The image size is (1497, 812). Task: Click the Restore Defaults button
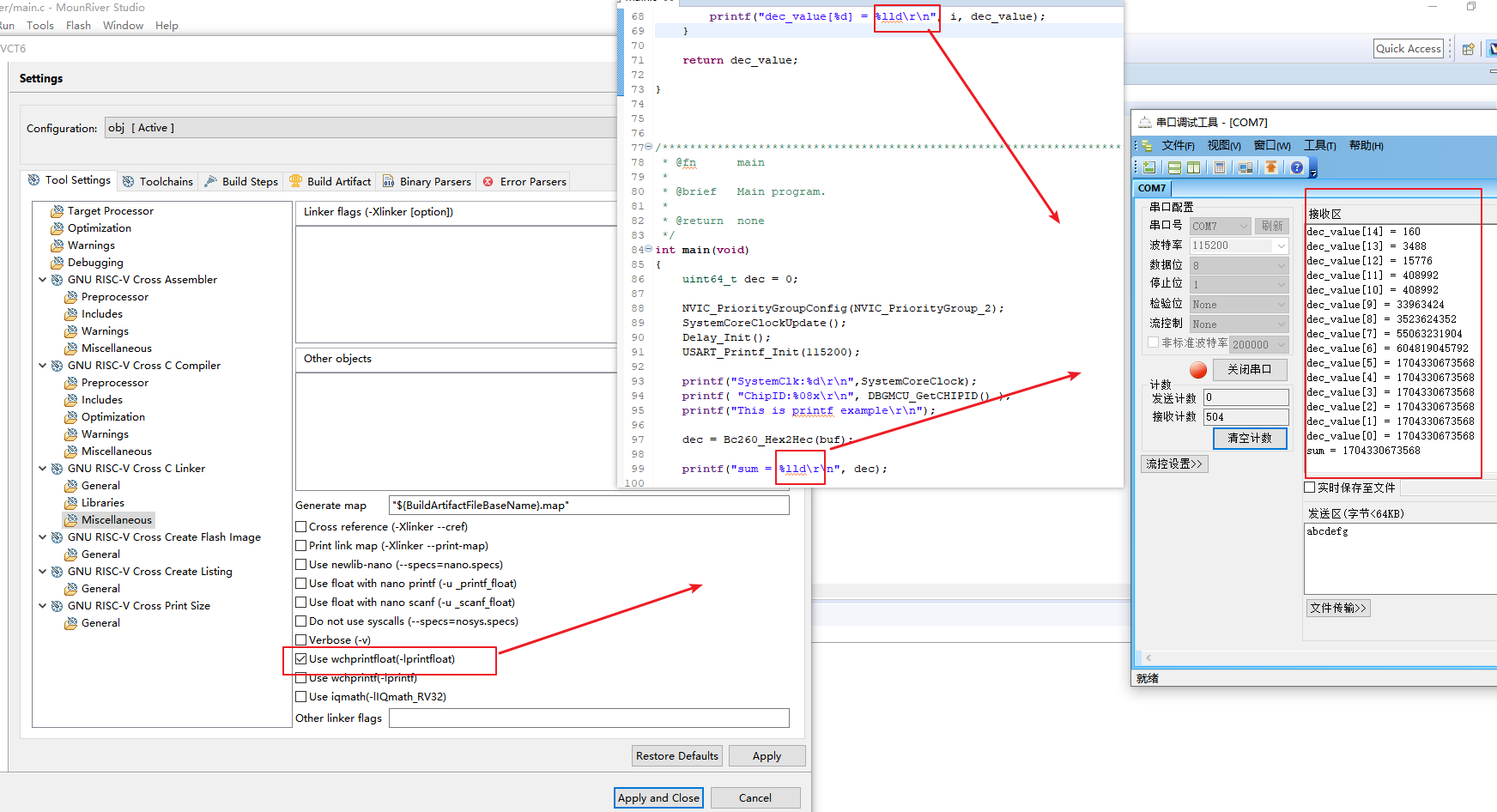click(x=677, y=756)
